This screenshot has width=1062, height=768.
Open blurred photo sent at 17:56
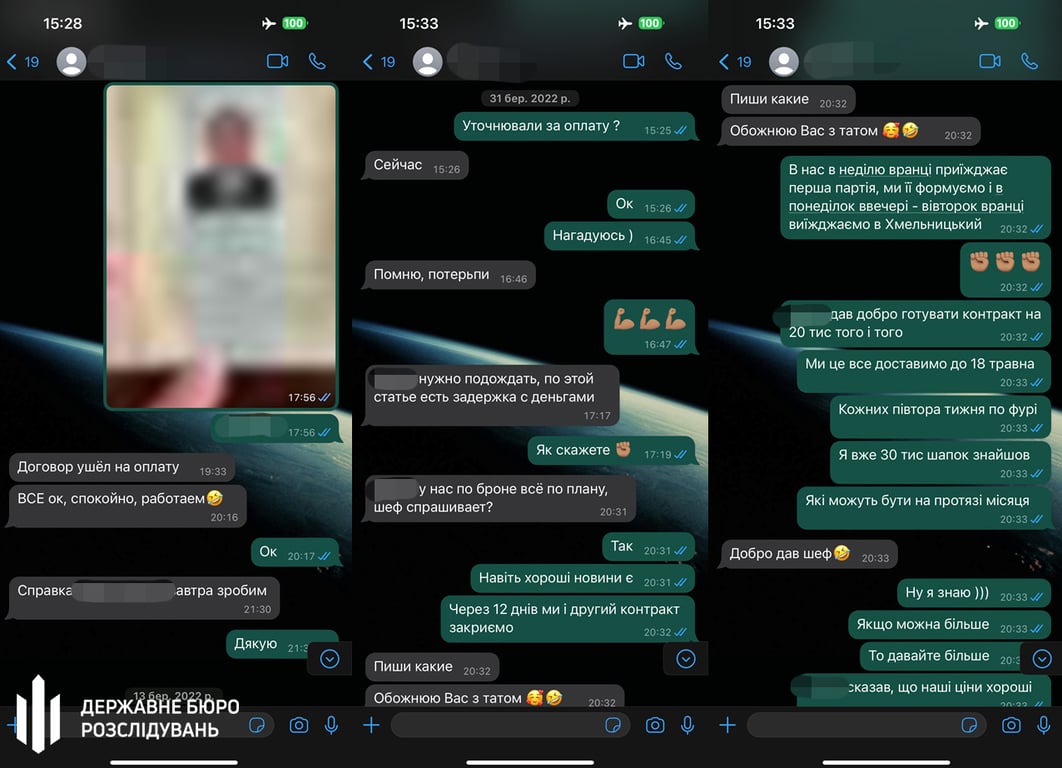click(221, 247)
